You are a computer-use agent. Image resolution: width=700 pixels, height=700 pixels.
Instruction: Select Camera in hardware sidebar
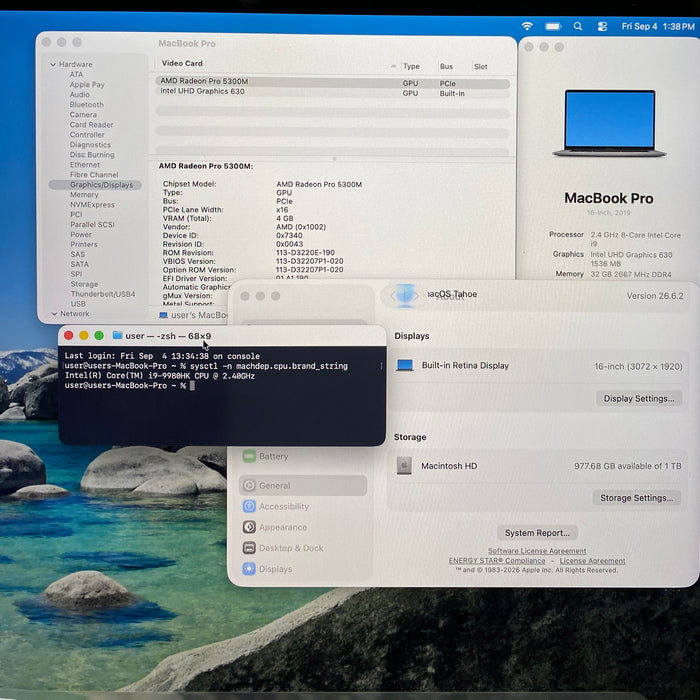click(83, 114)
